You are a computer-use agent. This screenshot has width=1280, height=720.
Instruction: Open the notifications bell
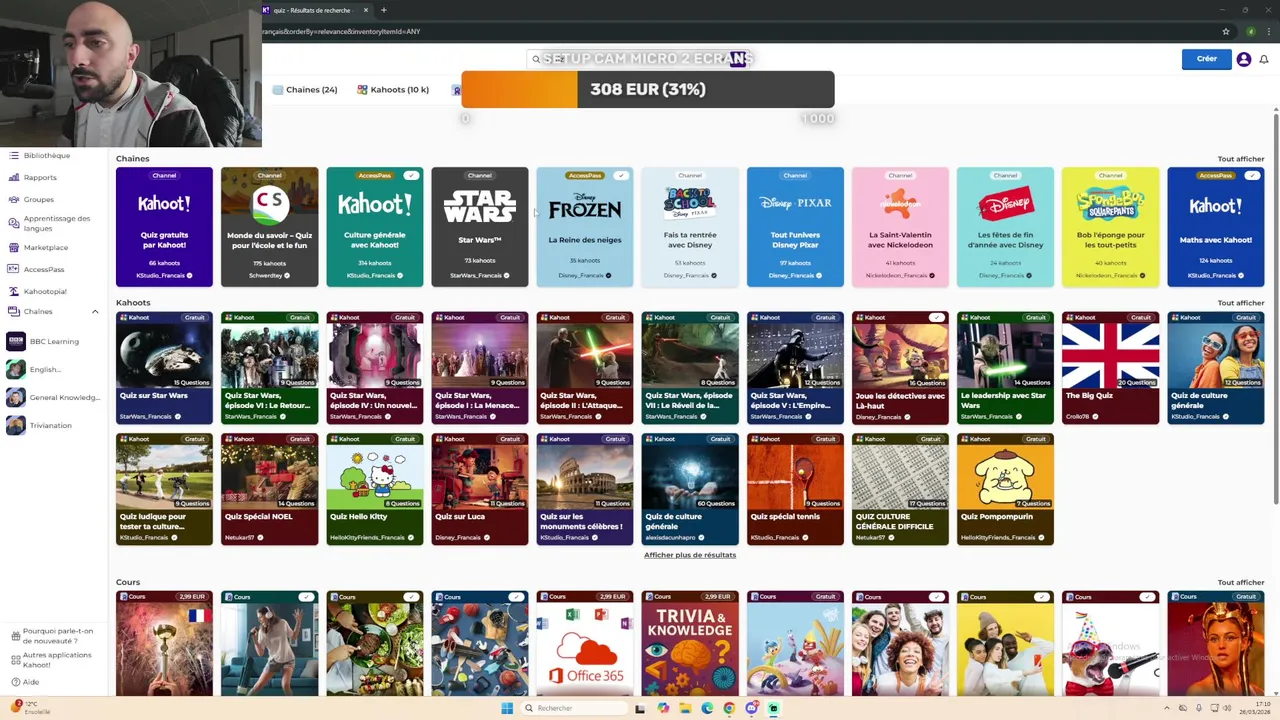pyautogui.click(x=1264, y=59)
